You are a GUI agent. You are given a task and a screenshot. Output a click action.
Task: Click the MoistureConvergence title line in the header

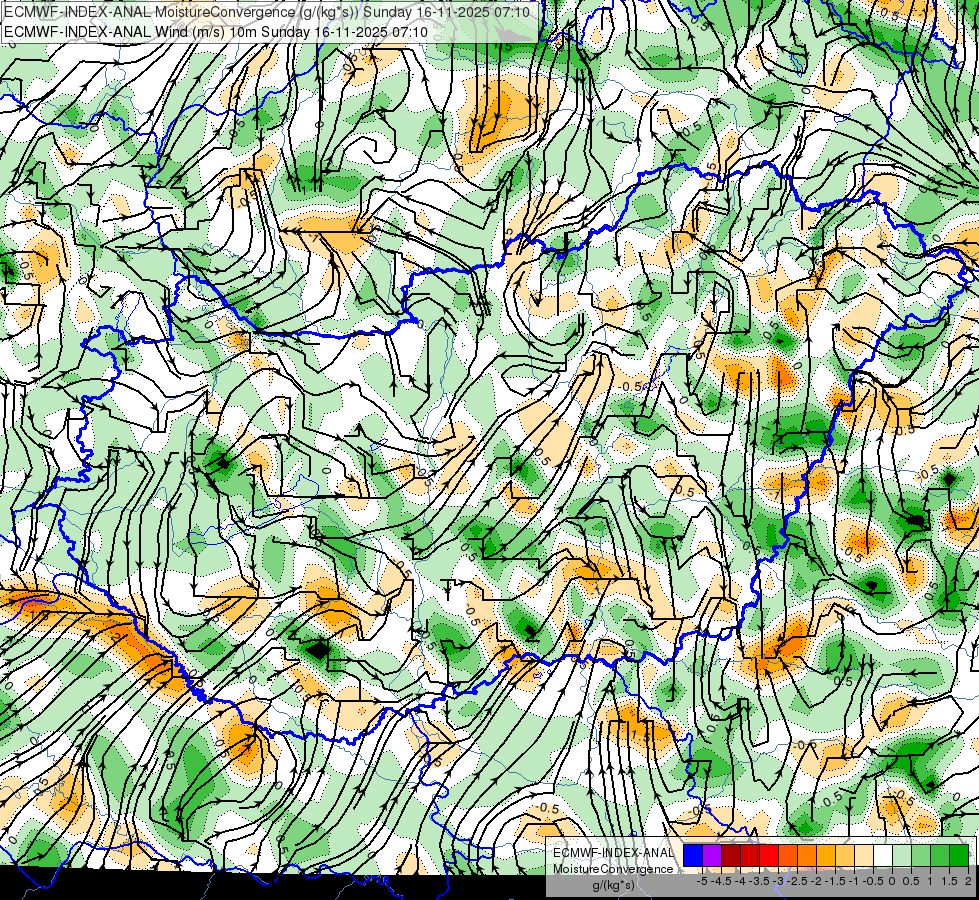267,12
